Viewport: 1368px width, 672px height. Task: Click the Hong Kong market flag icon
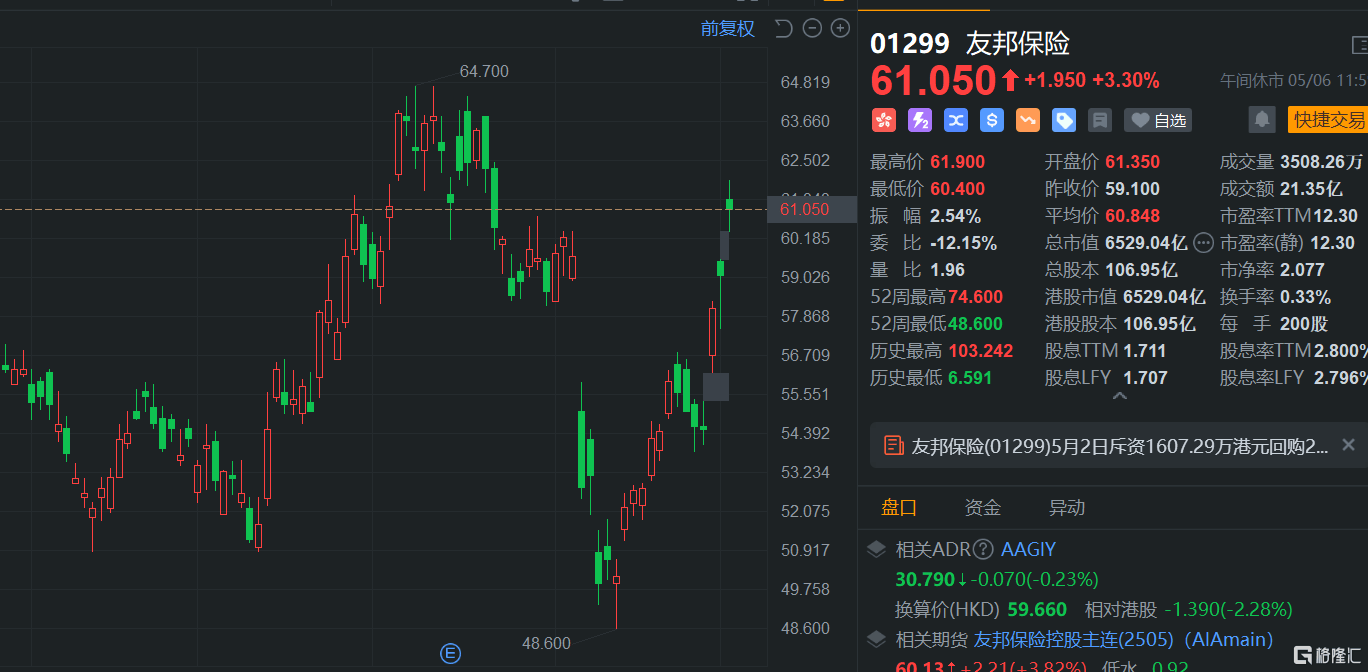click(x=883, y=120)
